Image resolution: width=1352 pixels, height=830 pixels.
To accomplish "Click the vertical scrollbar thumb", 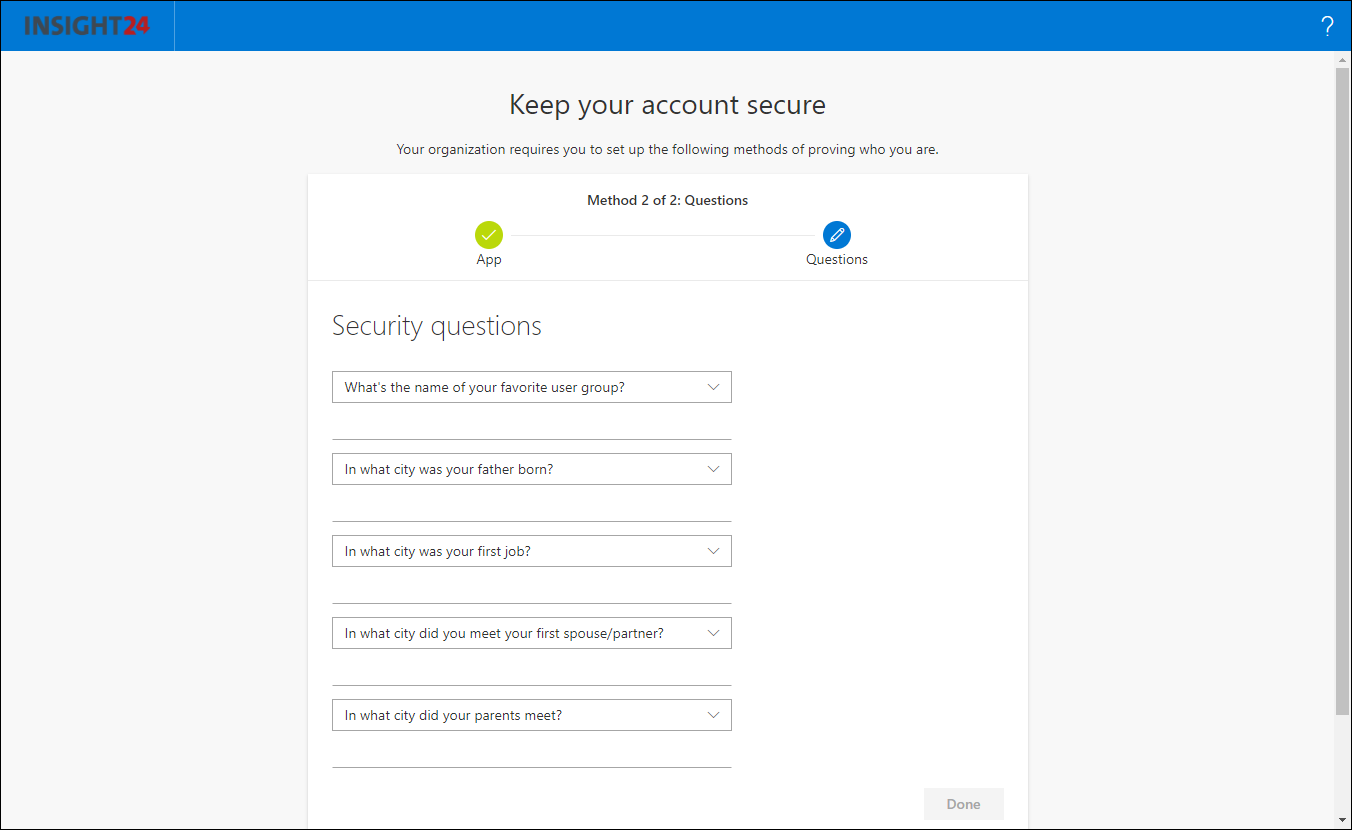I will pyautogui.click(x=1342, y=390).
